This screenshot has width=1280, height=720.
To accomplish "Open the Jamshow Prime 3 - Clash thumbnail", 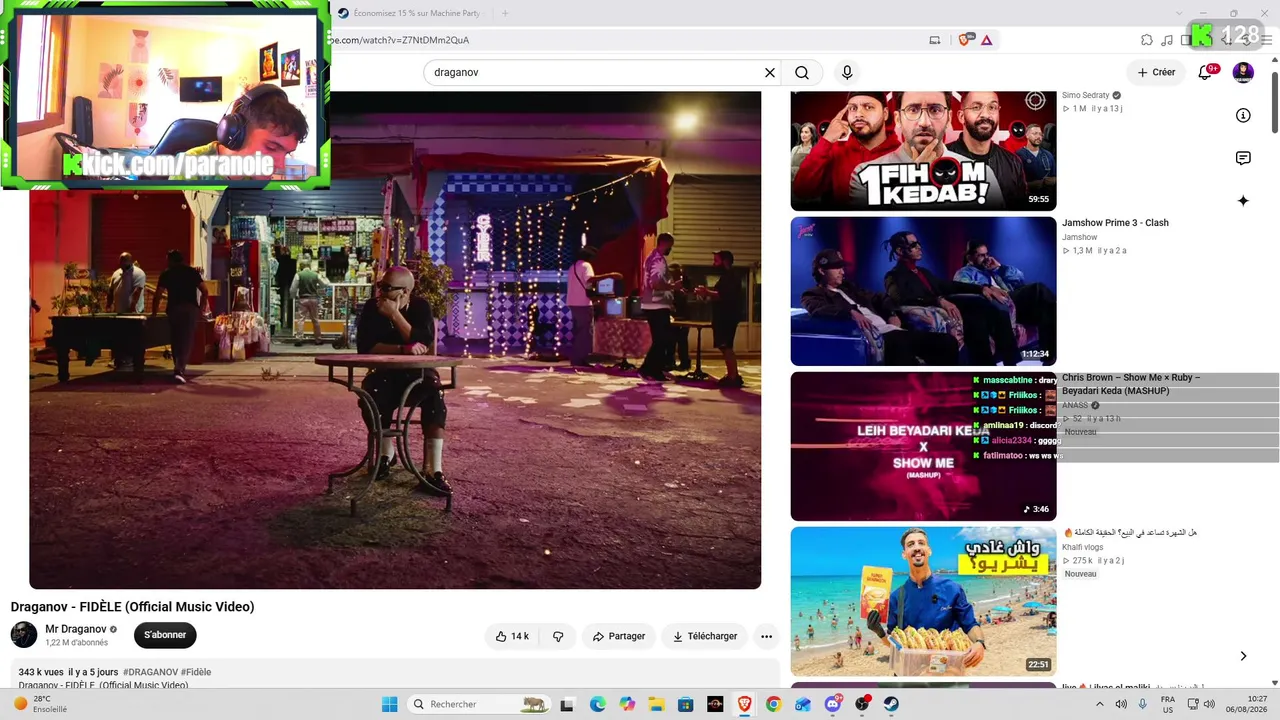I will coord(923,291).
